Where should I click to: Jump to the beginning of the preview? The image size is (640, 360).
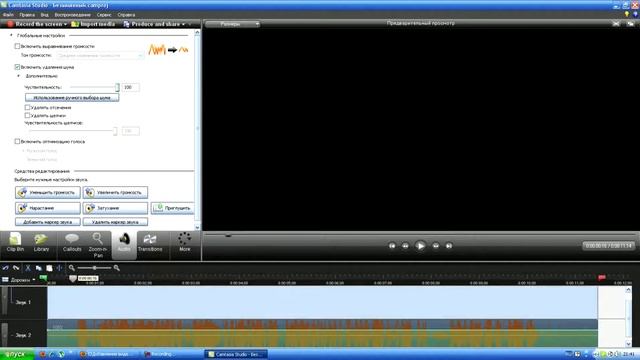pos(392,246)
